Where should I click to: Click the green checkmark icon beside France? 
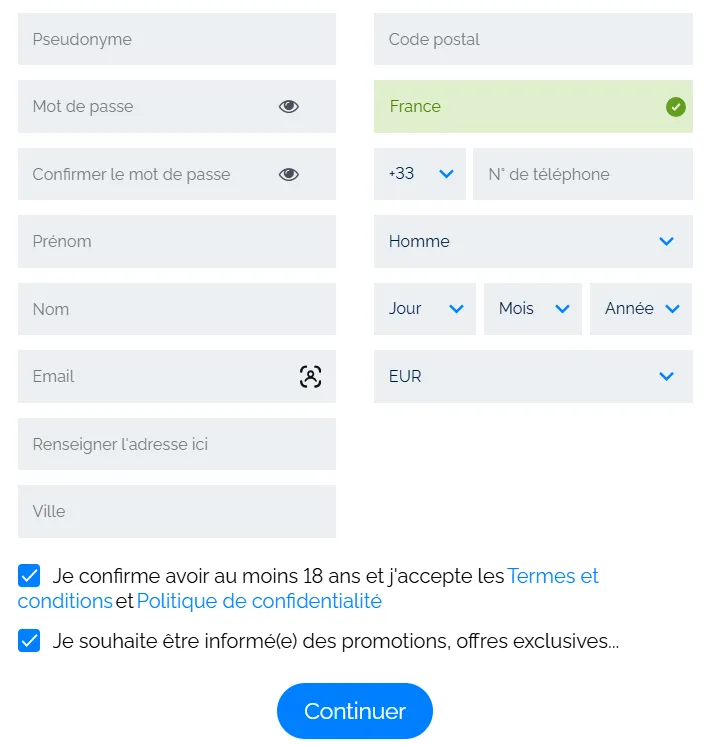click(x=675, y=107)
